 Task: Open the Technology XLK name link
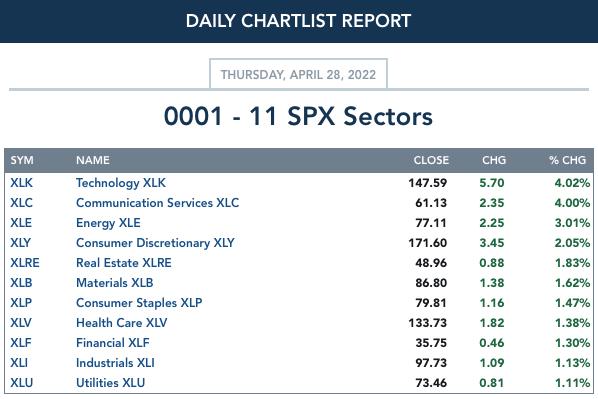(x=121, y=183)
